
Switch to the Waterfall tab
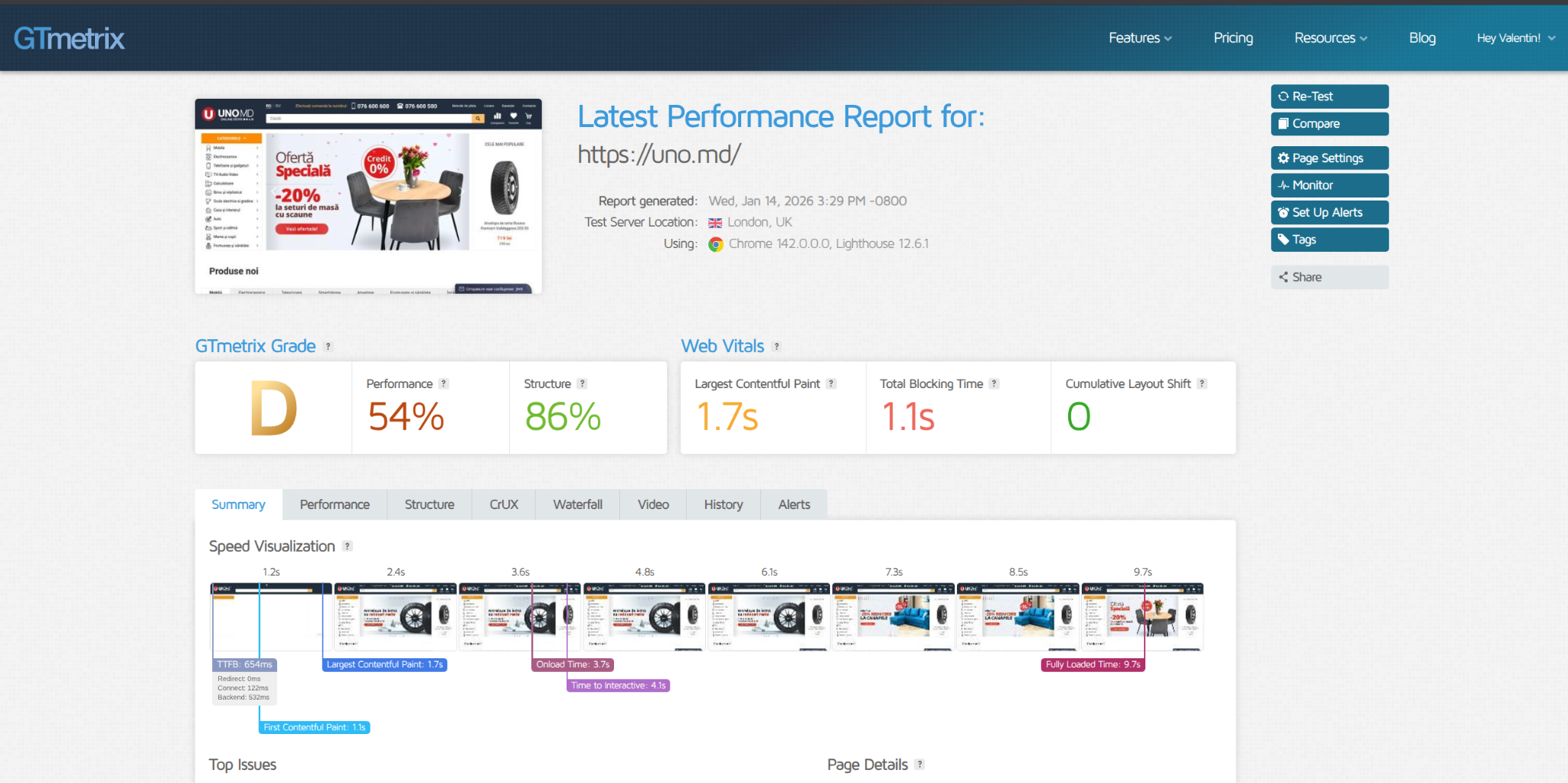(577, 504)
